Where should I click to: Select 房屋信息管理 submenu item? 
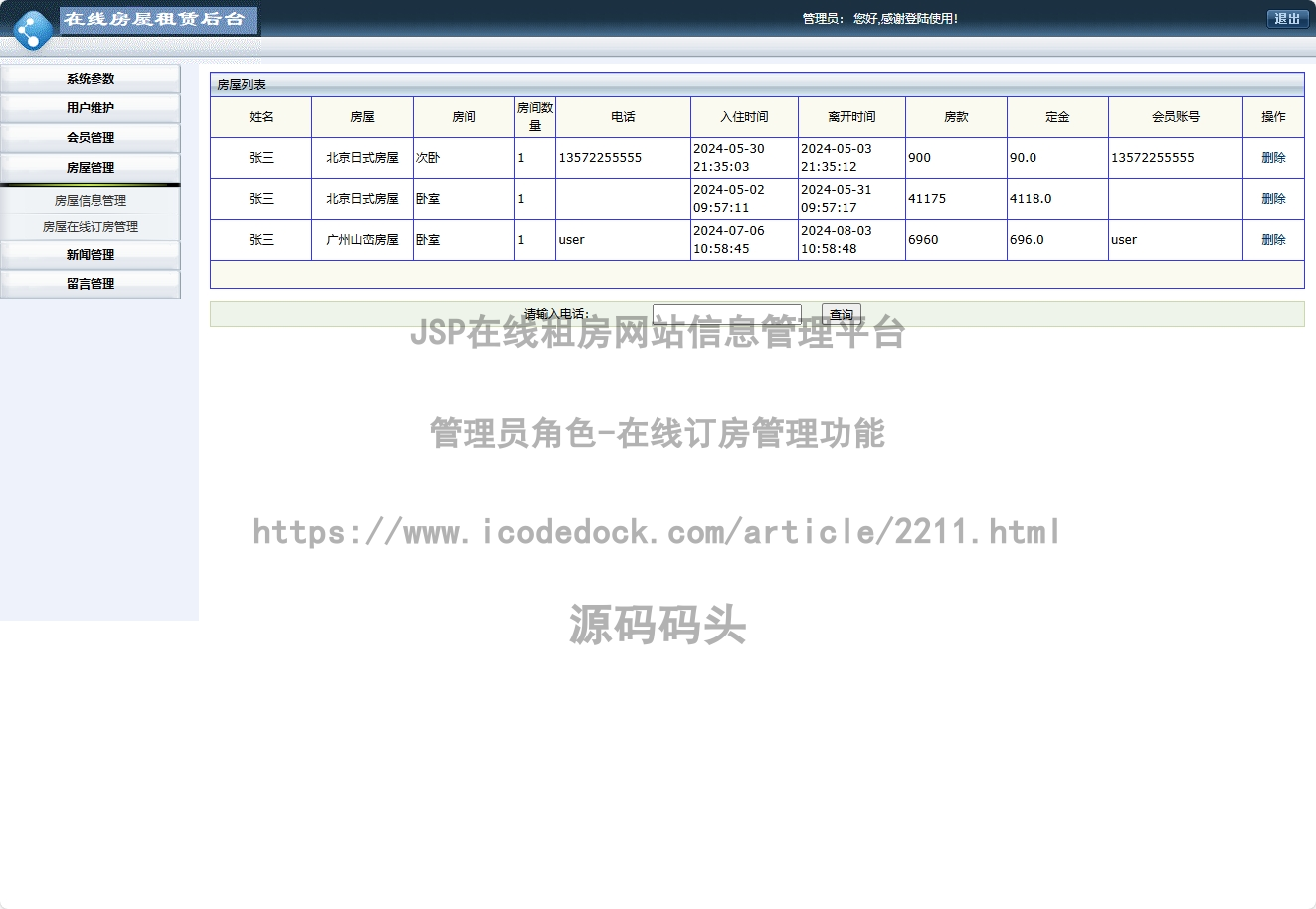[x=91, y=201]
